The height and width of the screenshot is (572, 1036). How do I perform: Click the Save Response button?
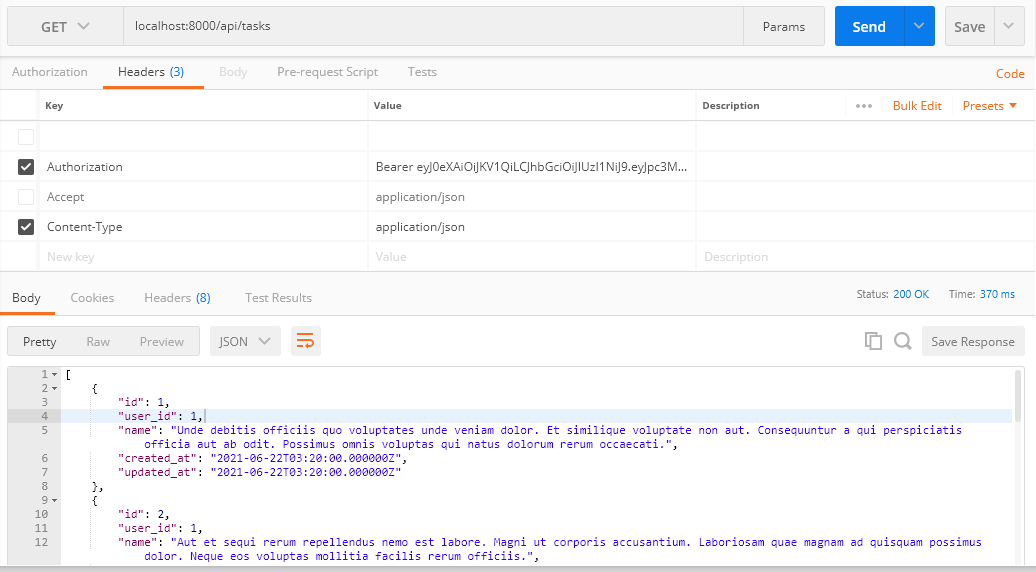[x=972, y=341]
